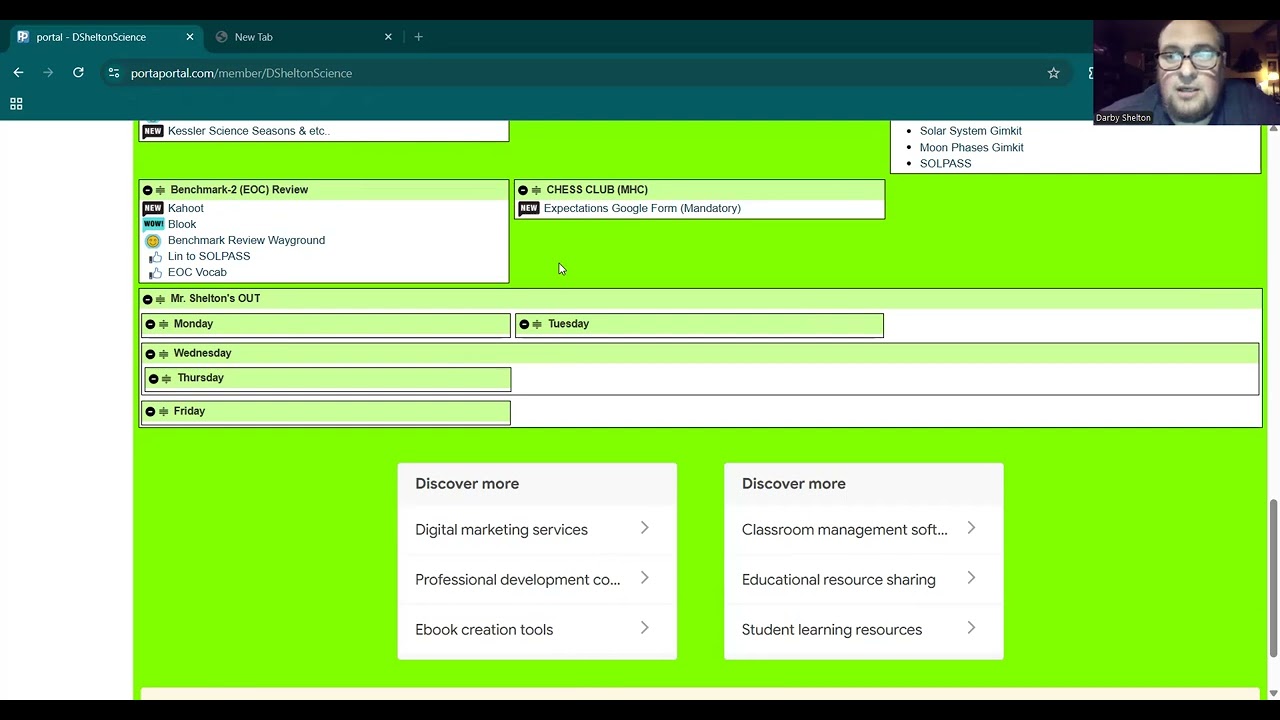Collapse the Friday folder
The width and height of the screenshot is (1280, 720).
(150, 411)
